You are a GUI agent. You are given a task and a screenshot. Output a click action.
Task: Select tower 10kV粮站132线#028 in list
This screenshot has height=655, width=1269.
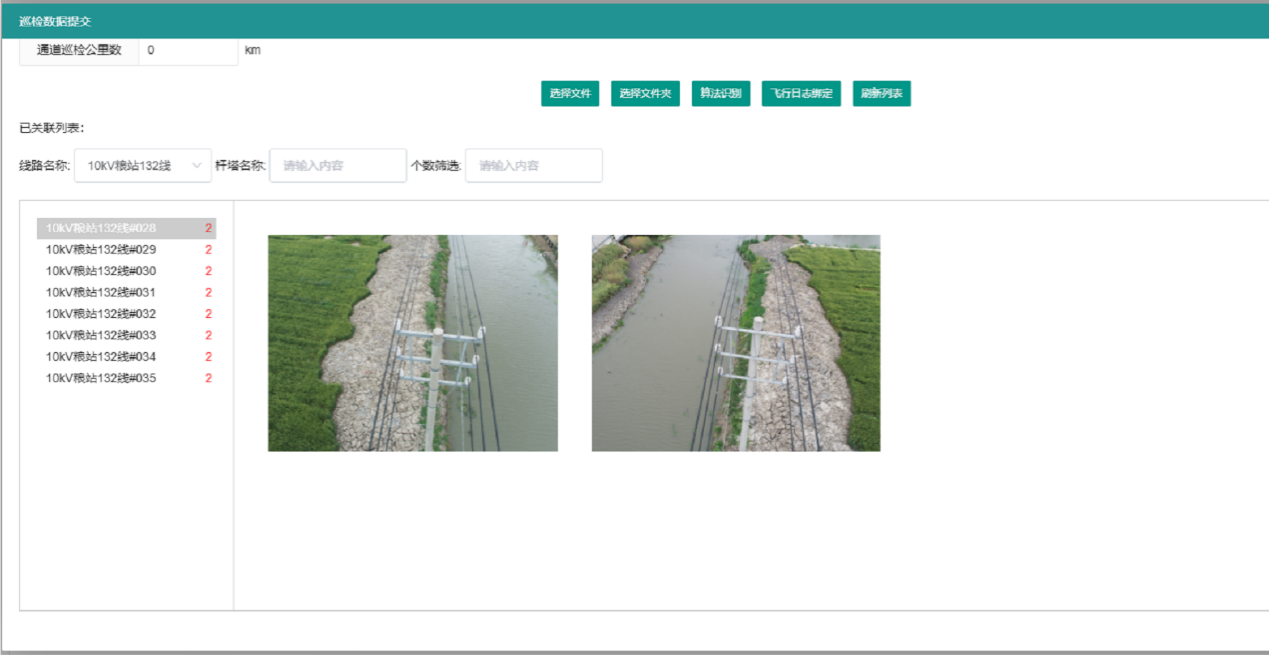click(126, 228)
